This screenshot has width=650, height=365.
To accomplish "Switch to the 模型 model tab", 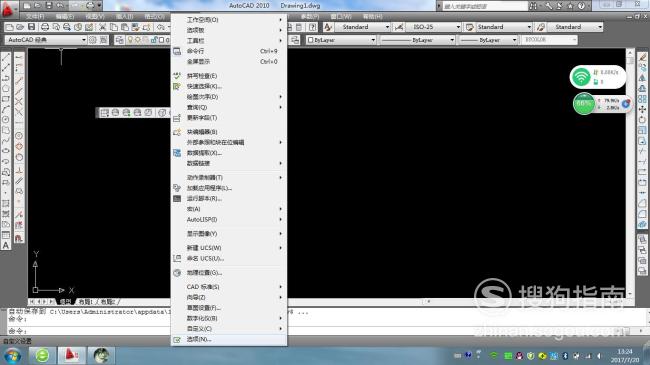I will click(65, 302).
